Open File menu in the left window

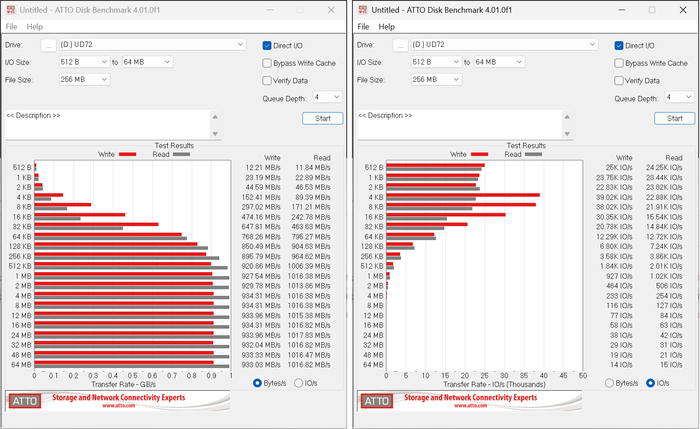coord(10,26)
